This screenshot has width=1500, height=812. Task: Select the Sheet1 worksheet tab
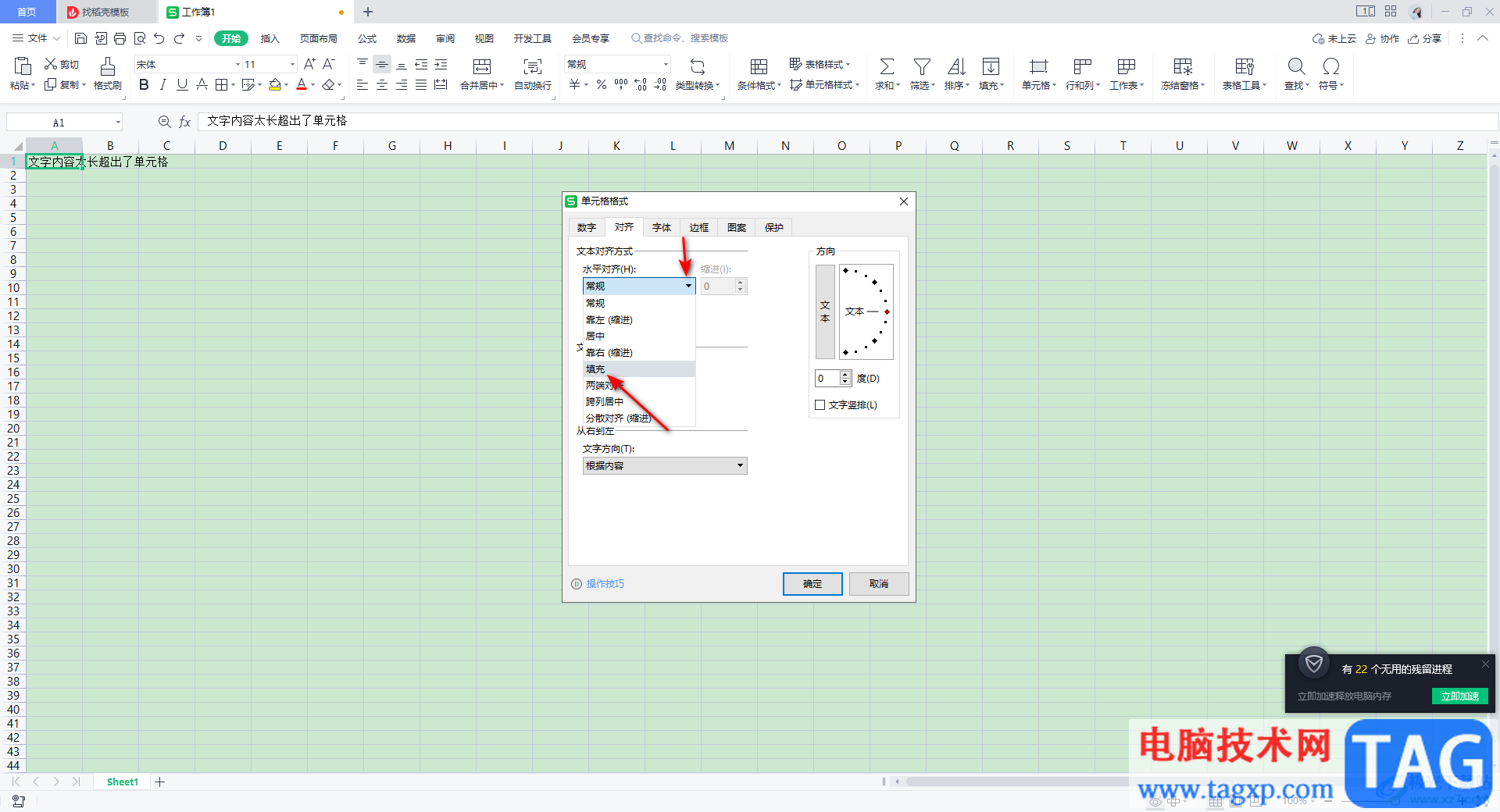[123, 782]
